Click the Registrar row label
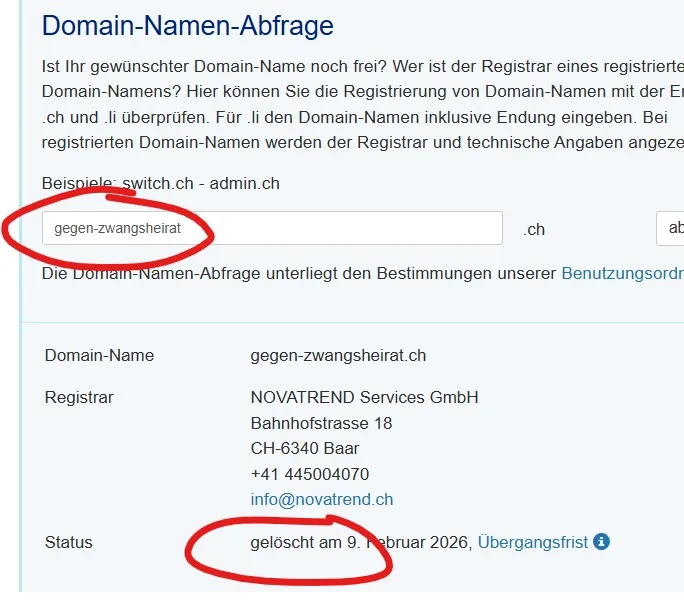Viewport: 684px width, 600px height. (79, 397)
